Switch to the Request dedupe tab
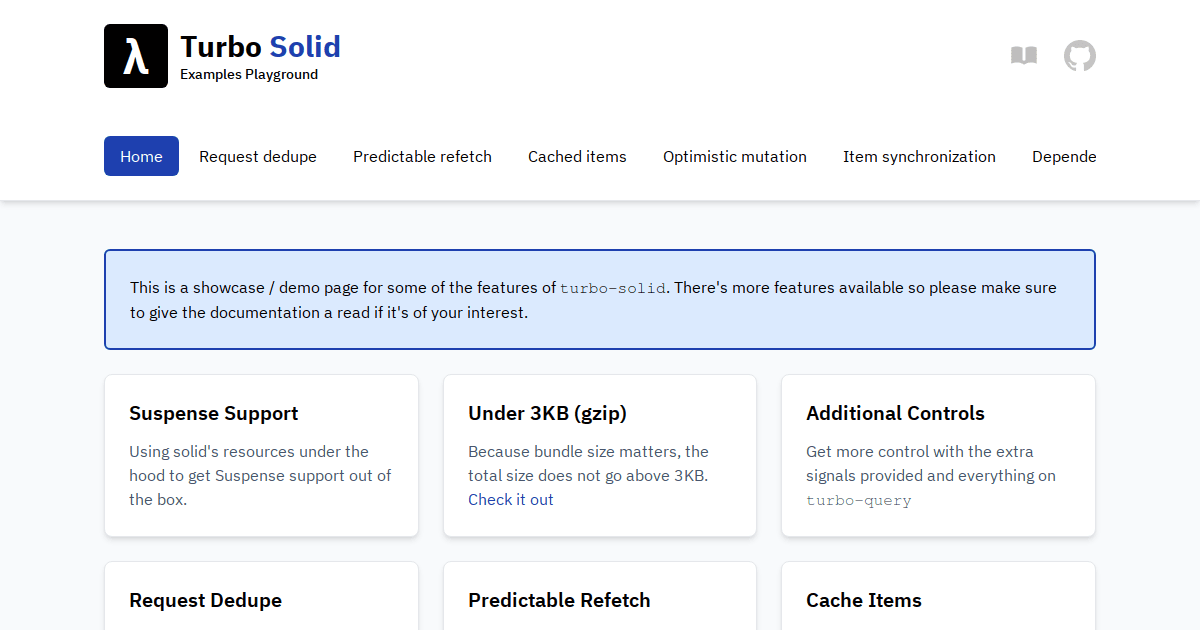 click(257, 156)
